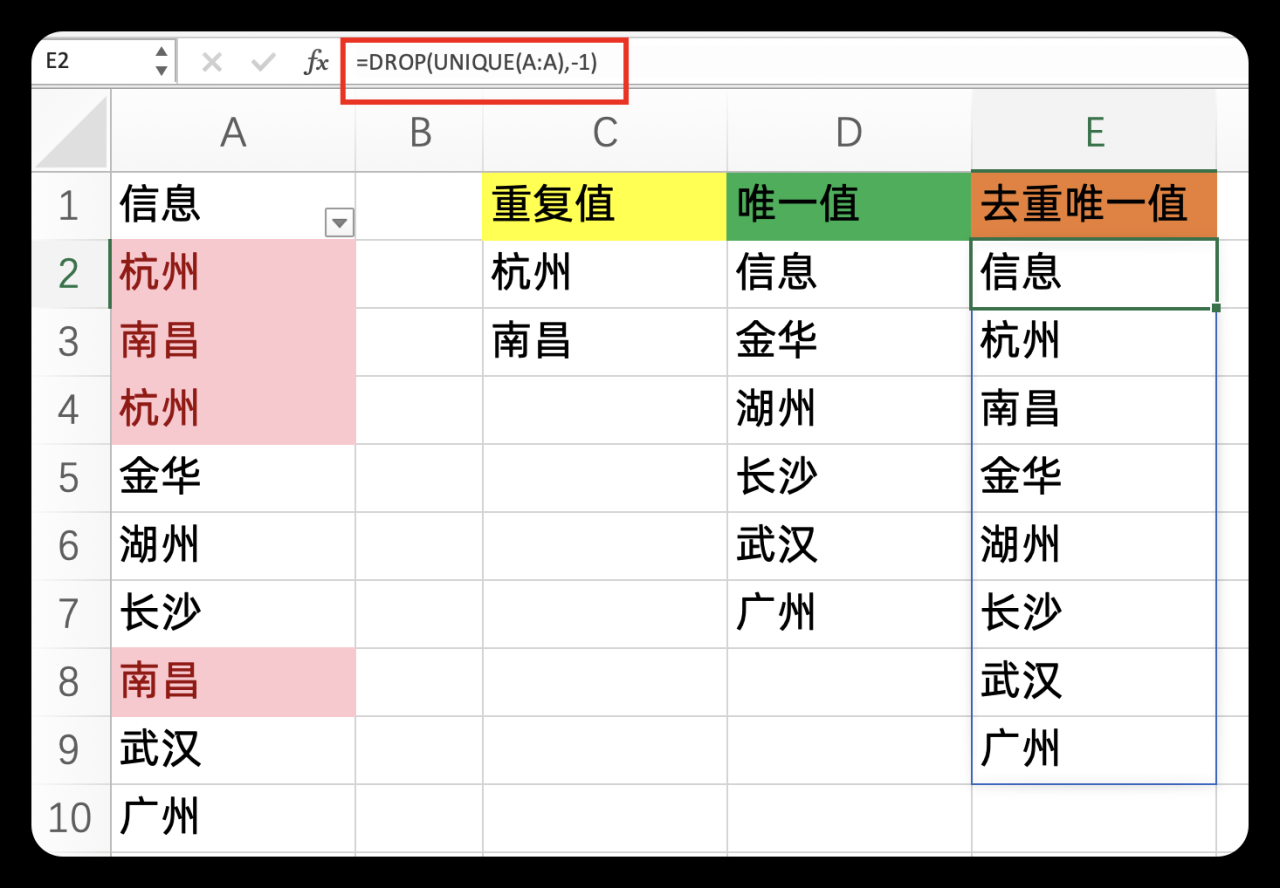Select cell D3 with 金华

(x=849, y=342)
